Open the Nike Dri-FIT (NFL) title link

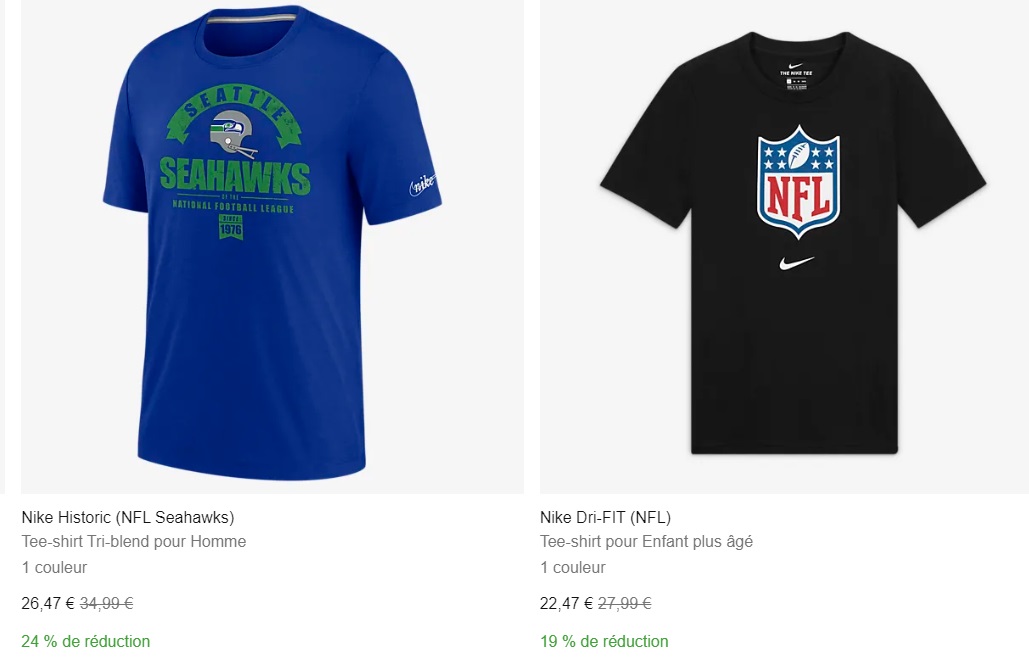tap(605, 517)
